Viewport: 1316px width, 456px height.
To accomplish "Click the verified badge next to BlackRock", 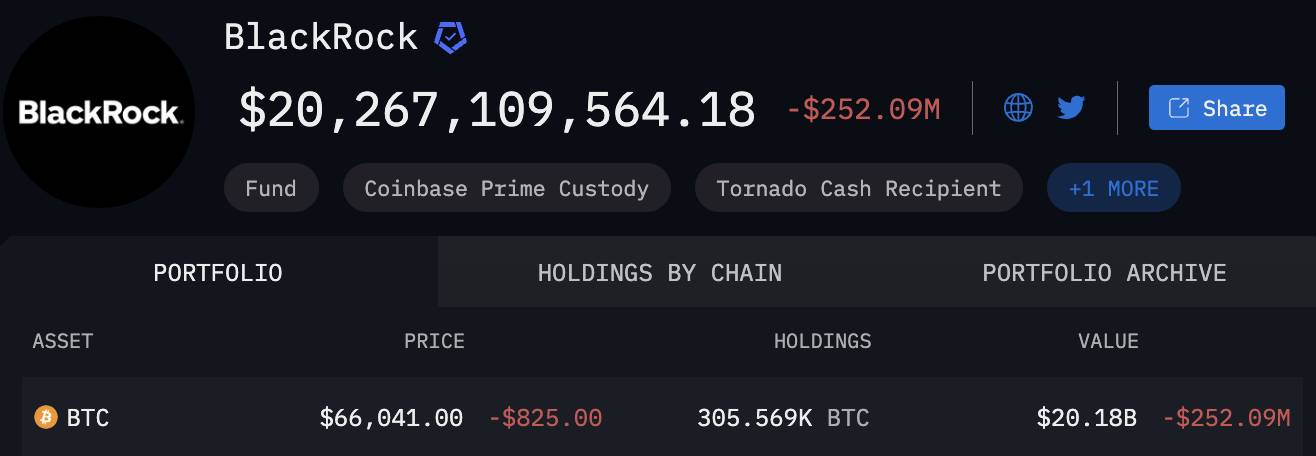I will point(450,38).
